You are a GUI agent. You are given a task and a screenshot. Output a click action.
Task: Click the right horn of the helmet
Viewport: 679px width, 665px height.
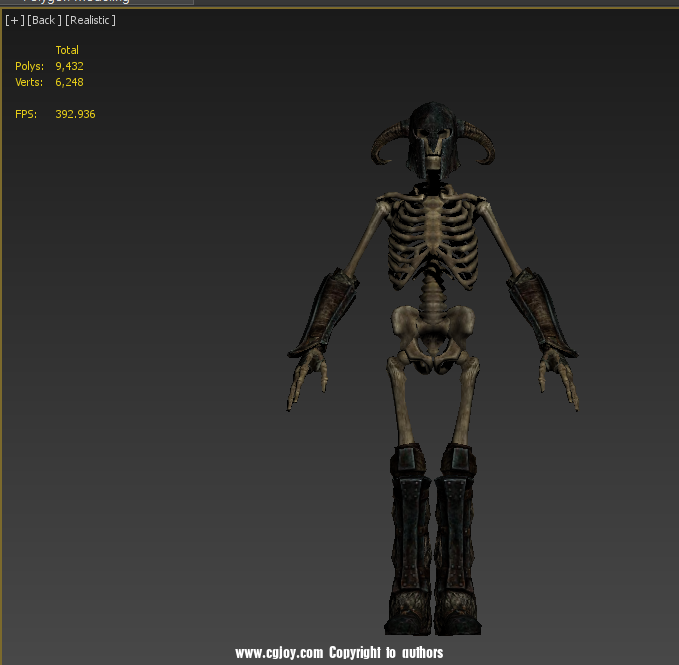click(480, 145)
